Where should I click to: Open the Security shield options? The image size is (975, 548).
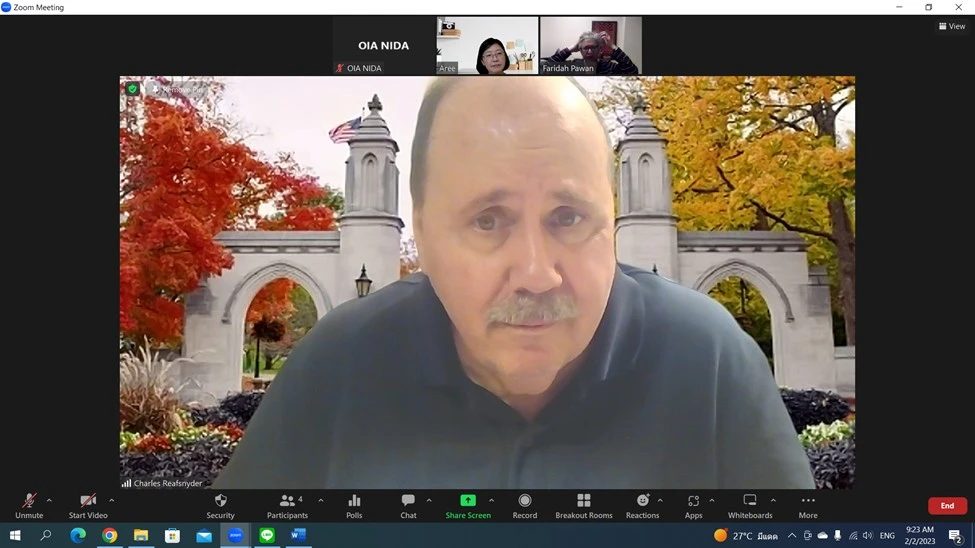(220, 505)
